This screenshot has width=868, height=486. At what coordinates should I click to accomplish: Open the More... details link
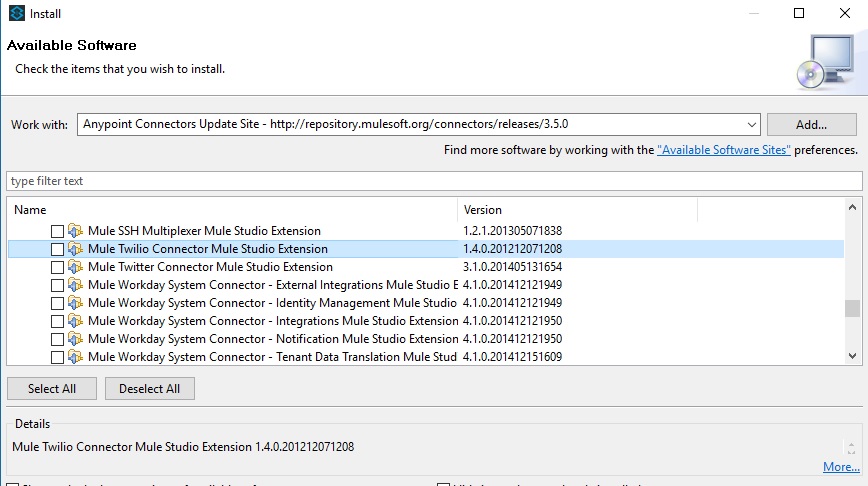coord(841,467)
